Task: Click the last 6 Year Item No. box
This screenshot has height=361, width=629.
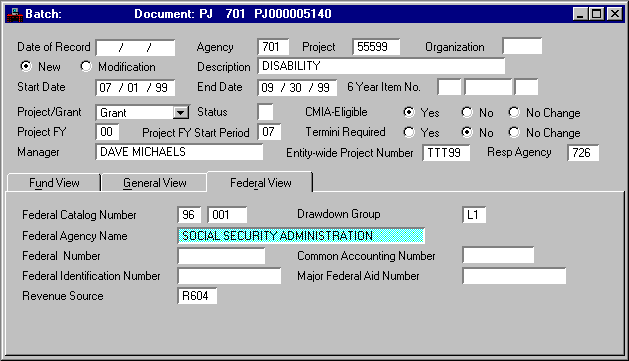Action: [x=526, y=87]
